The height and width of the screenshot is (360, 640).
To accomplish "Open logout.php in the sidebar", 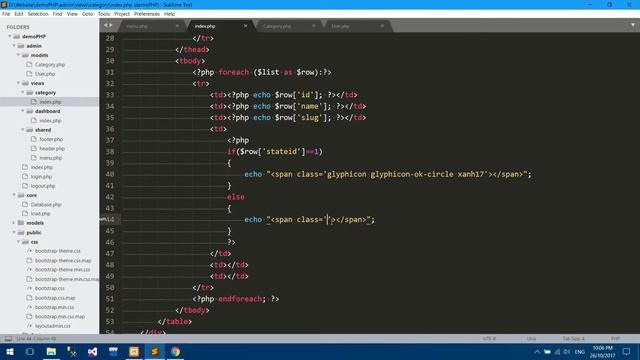I will point(43,186).
